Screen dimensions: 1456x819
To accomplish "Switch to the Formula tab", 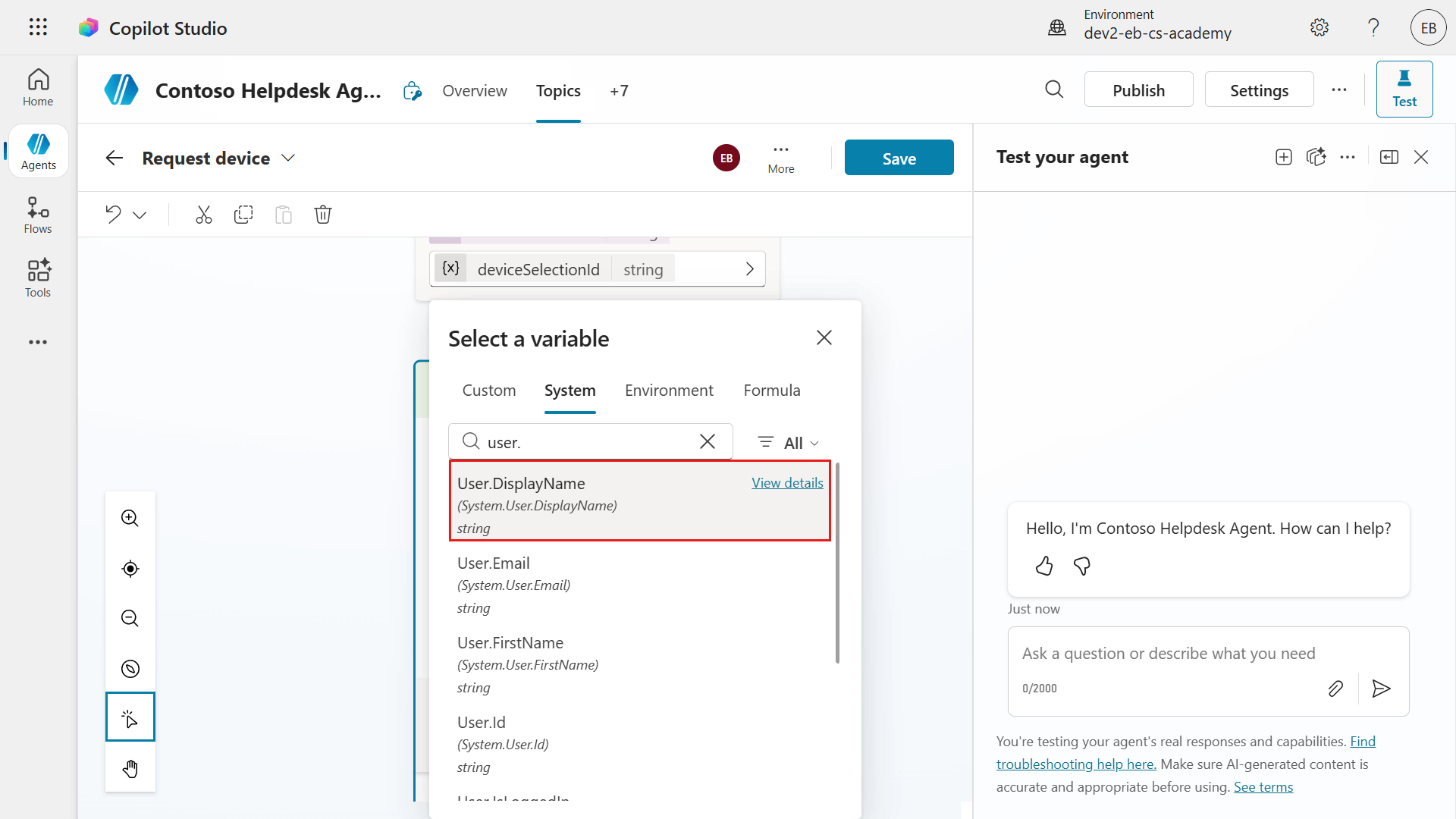I will click(x=771, y=390).
